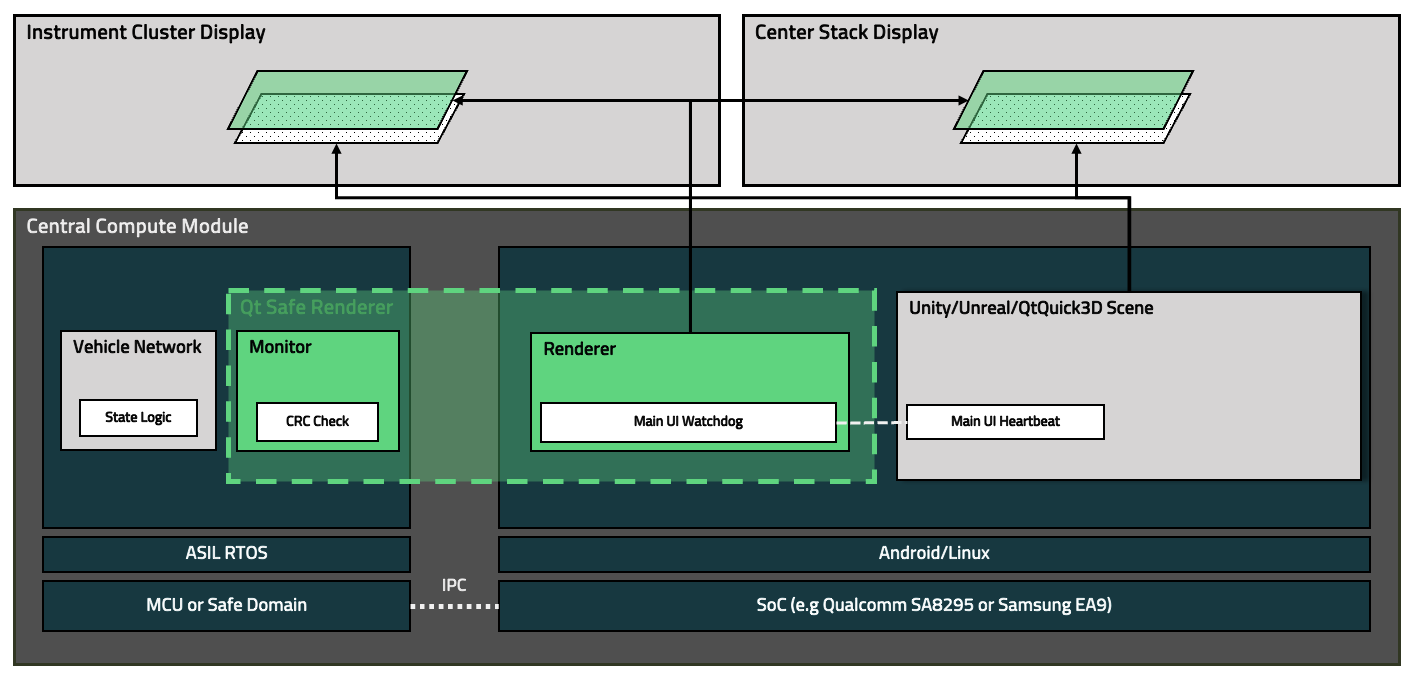Click the Center Stack Display heading

846,33
